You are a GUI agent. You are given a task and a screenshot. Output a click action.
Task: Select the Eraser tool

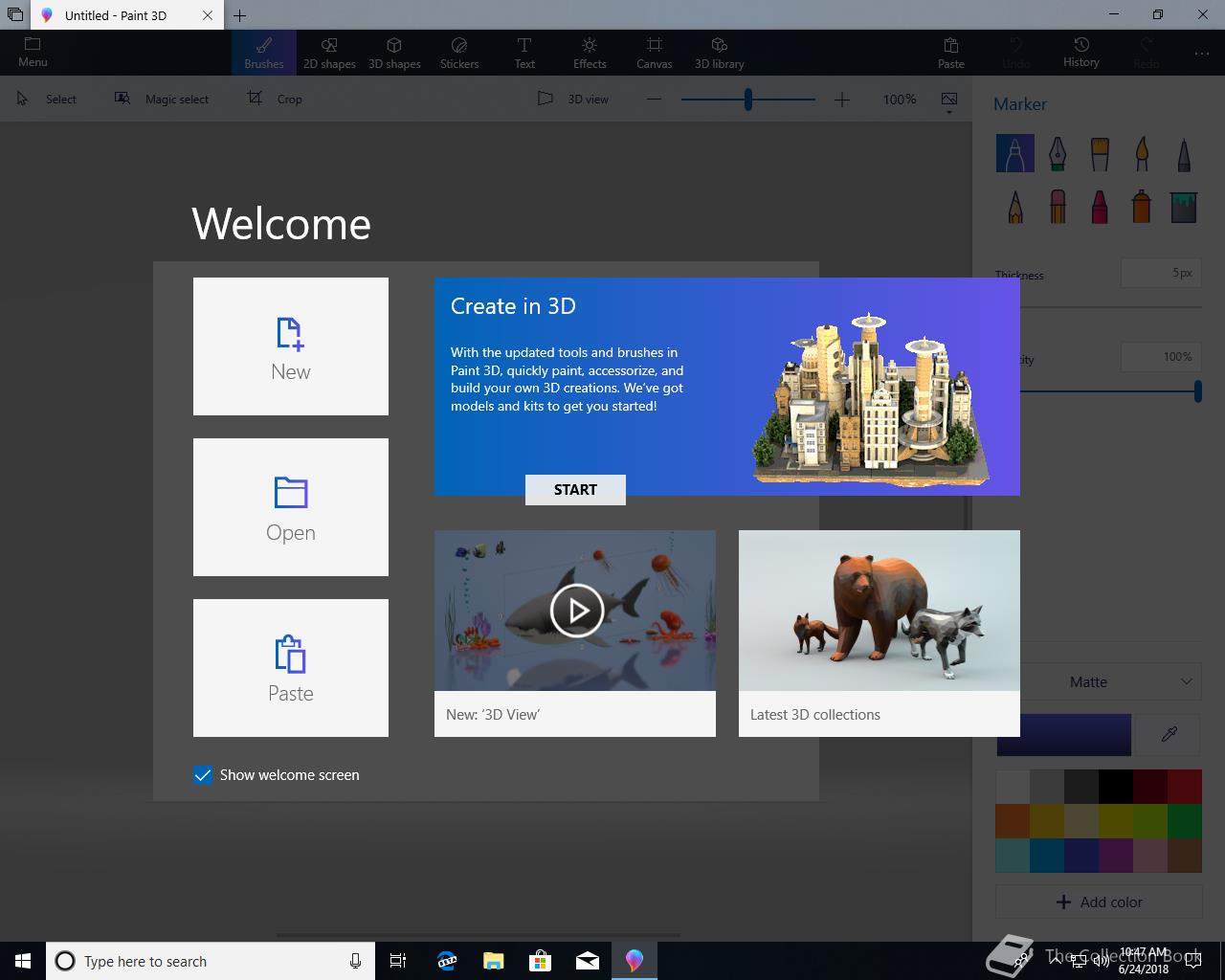click(x=1058, y=206)
